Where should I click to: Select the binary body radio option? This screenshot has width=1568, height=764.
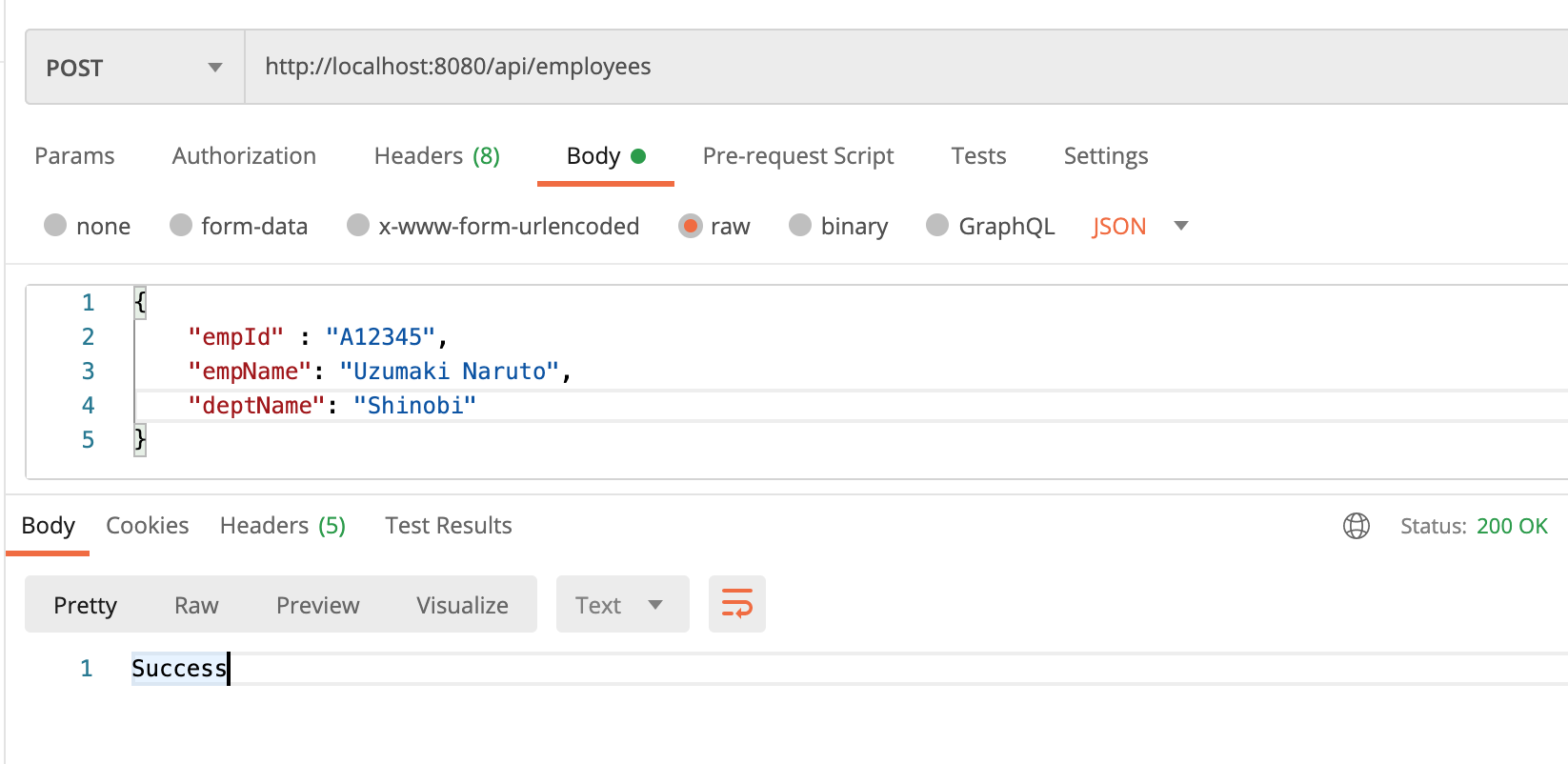[800, 226]
